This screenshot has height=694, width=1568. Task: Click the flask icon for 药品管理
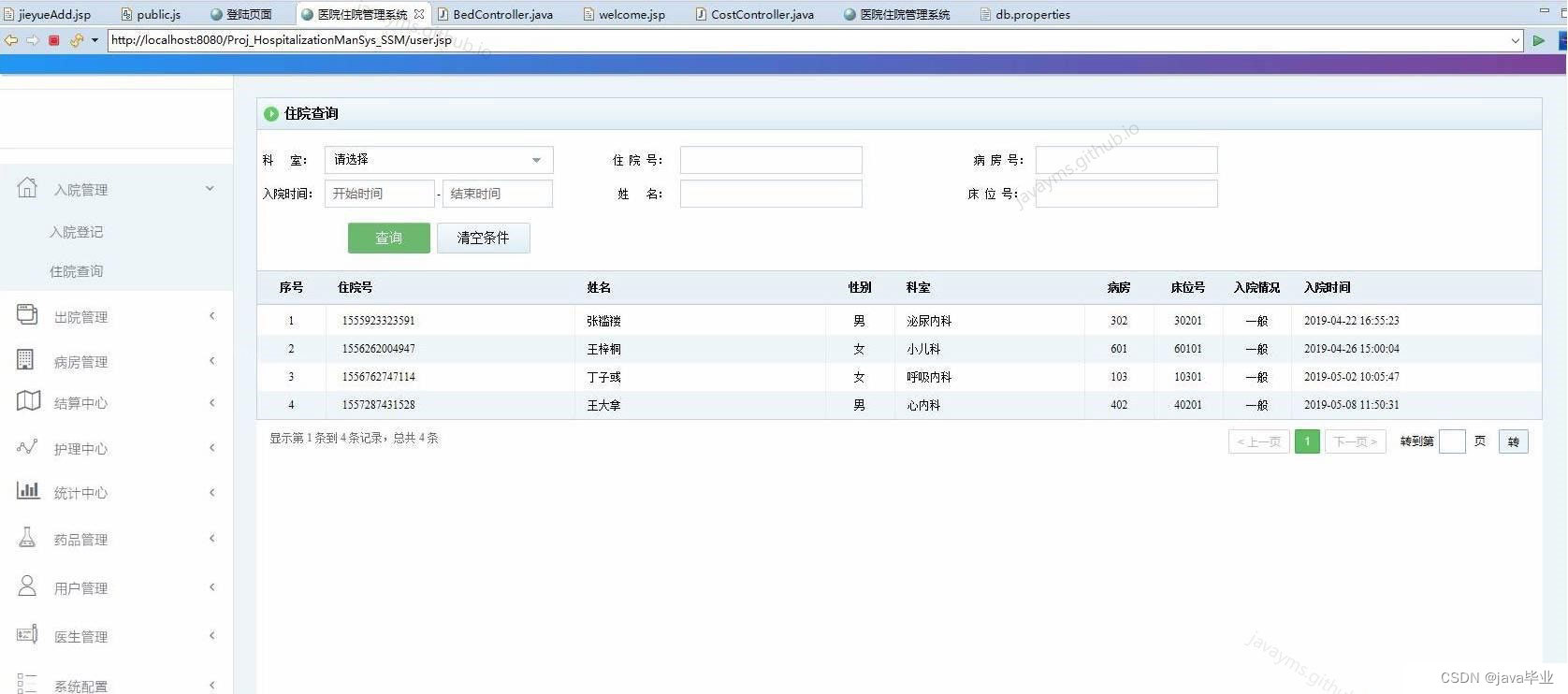27,537
